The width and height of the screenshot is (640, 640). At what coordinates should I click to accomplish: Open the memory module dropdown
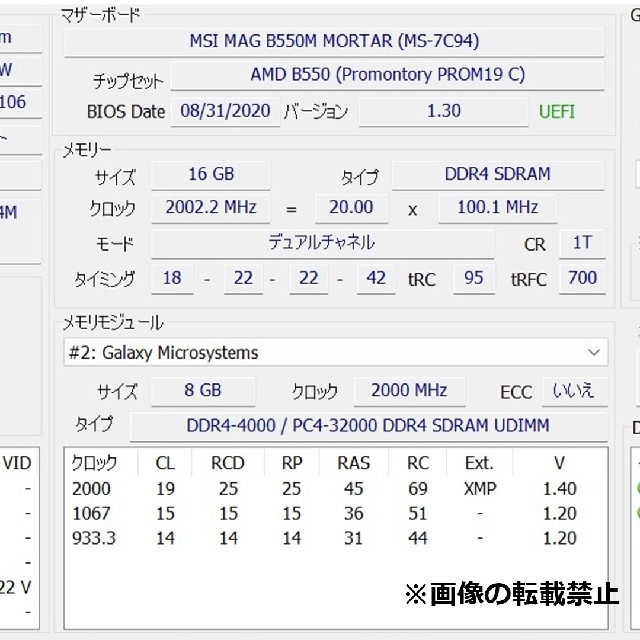click(336, 352)
